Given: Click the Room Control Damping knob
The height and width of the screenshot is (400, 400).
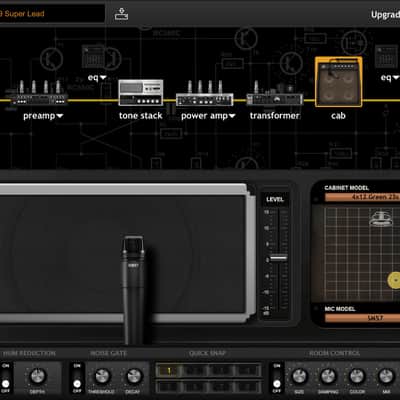Looking at the screenshot, I should tap(328, 376).
